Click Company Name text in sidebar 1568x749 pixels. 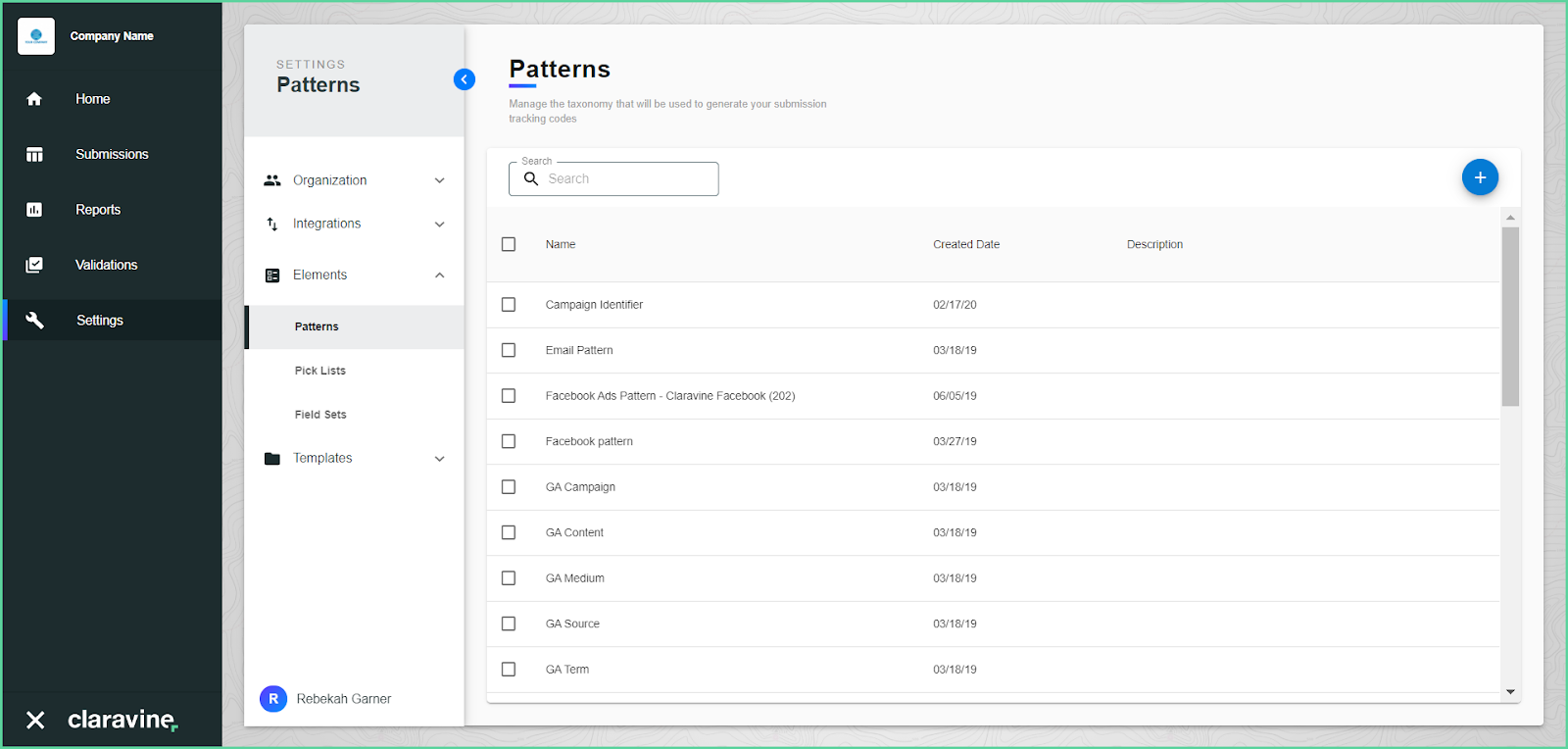tap(112, 36)
